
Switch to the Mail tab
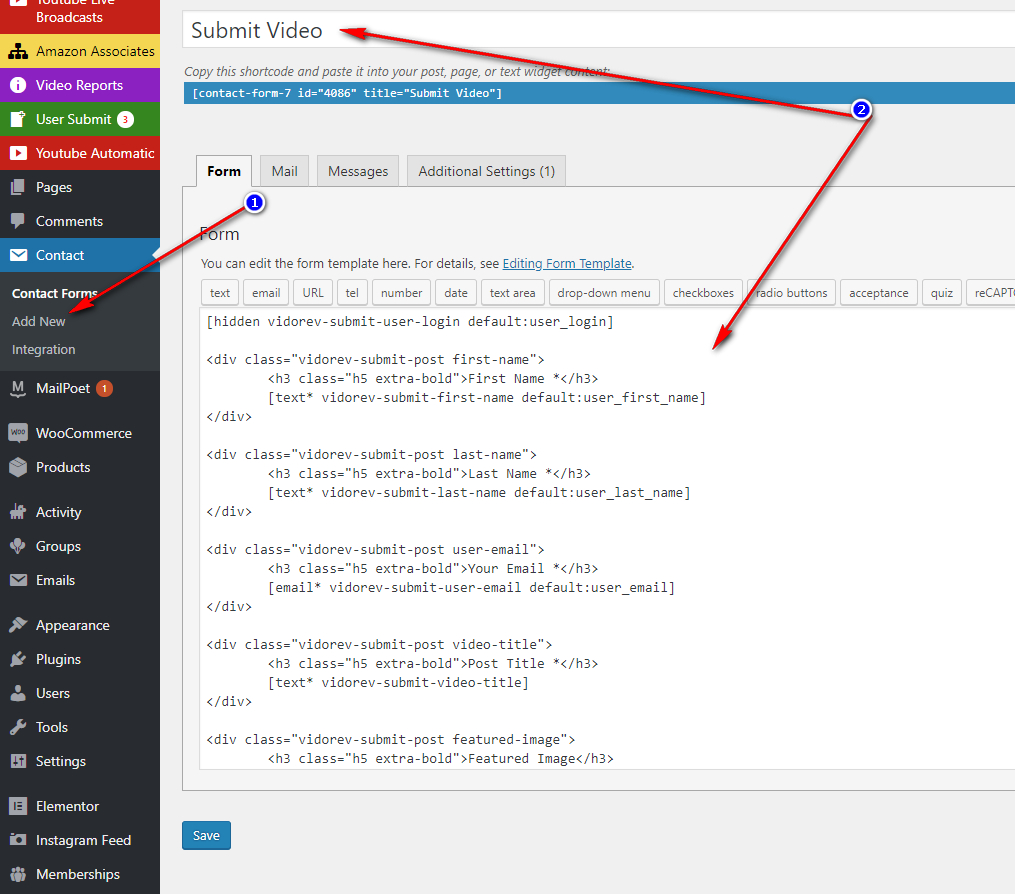pyautogui.click(x=284, y=171)
